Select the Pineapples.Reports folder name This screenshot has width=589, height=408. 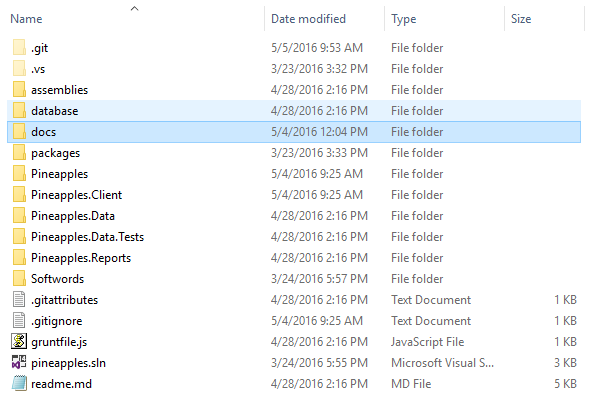pyautogui.click(x=81, y=258)
